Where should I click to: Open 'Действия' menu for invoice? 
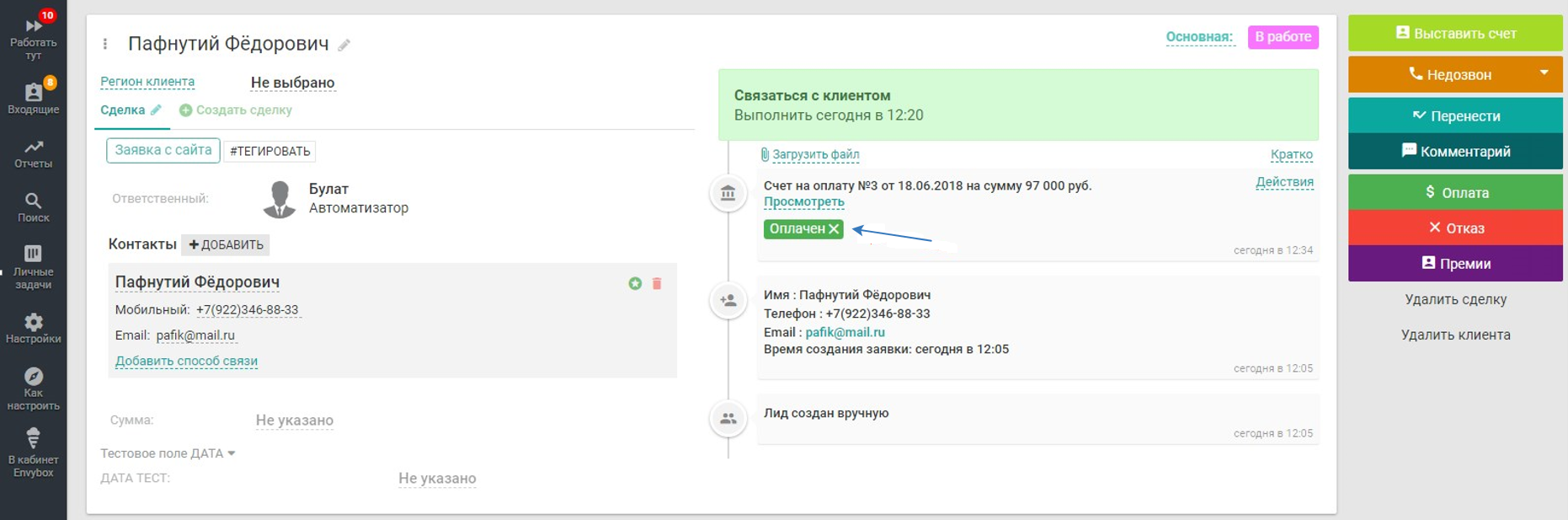(1284, 182)
